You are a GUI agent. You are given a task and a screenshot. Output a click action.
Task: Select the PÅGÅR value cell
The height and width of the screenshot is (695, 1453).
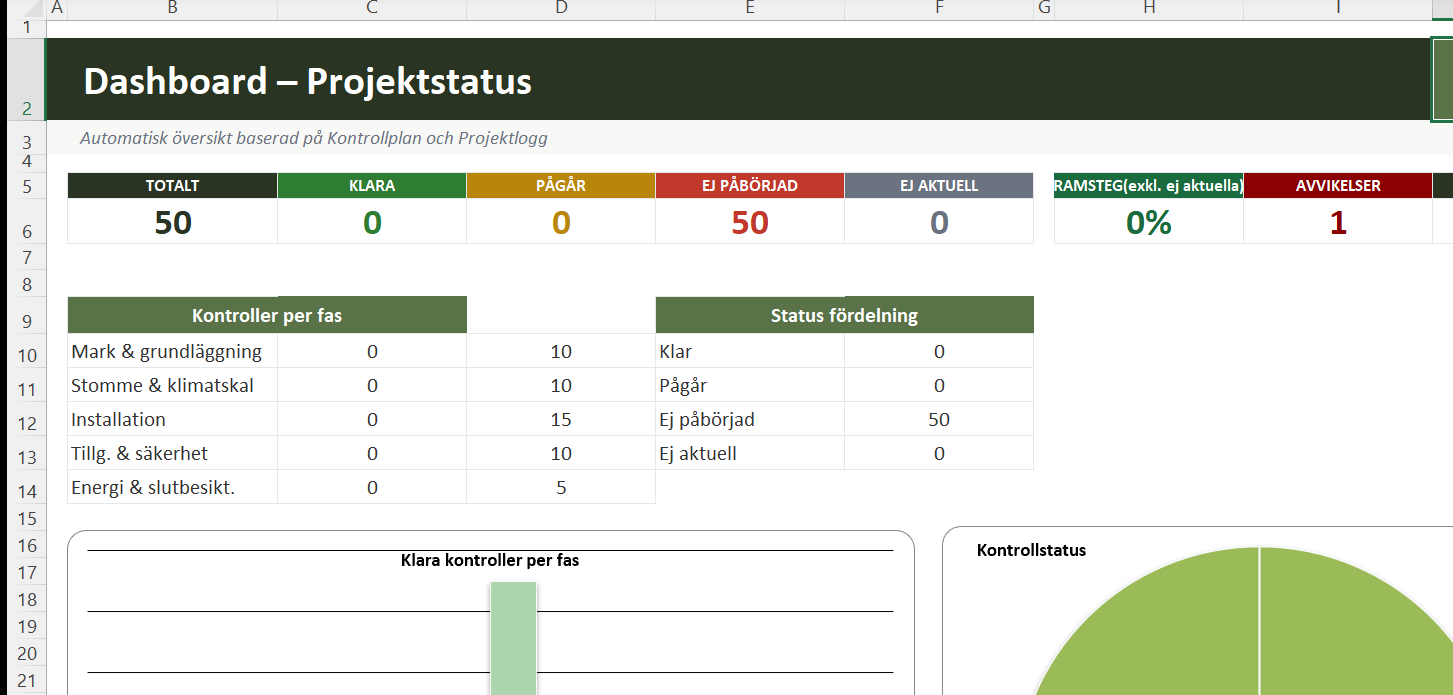(x=561, y=221)
